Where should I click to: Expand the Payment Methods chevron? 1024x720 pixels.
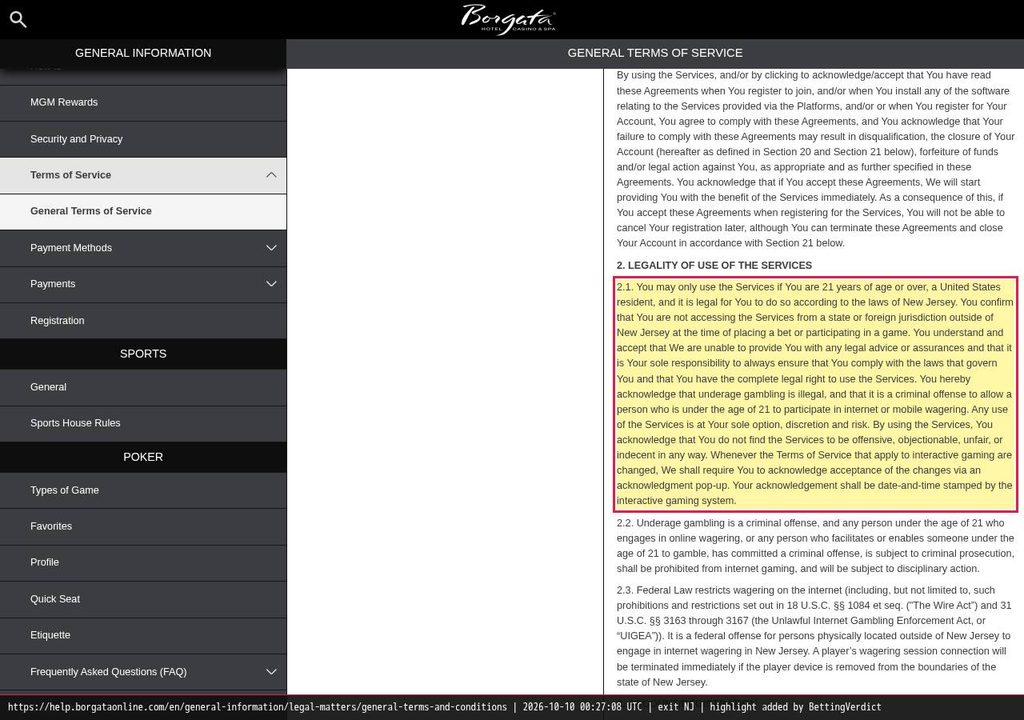pos(271,248)
